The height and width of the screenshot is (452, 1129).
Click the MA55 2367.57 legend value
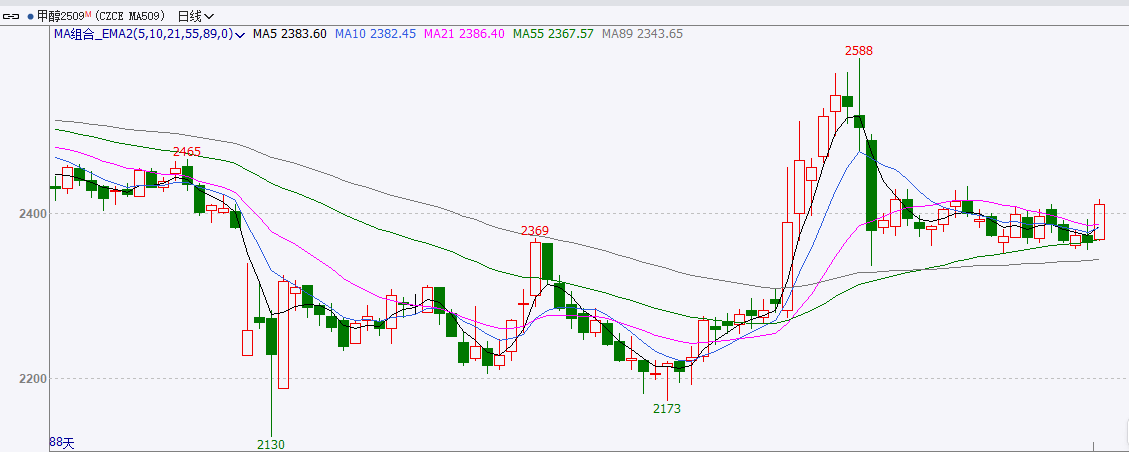click(553, 34)
